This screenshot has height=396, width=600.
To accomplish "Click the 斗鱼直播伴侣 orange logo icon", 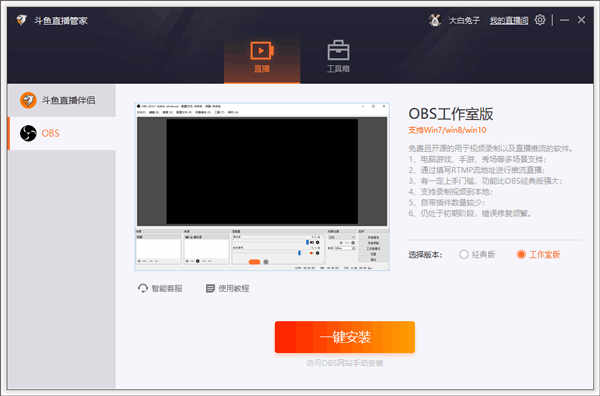I will (28, 100).
